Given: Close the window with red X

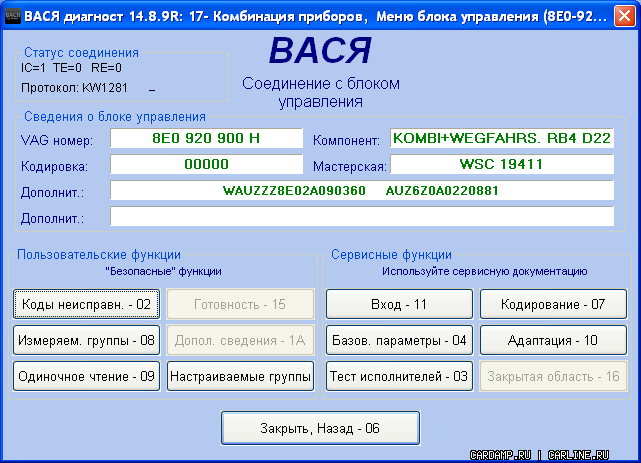Looking at the screenshot, I should (625, 16).
